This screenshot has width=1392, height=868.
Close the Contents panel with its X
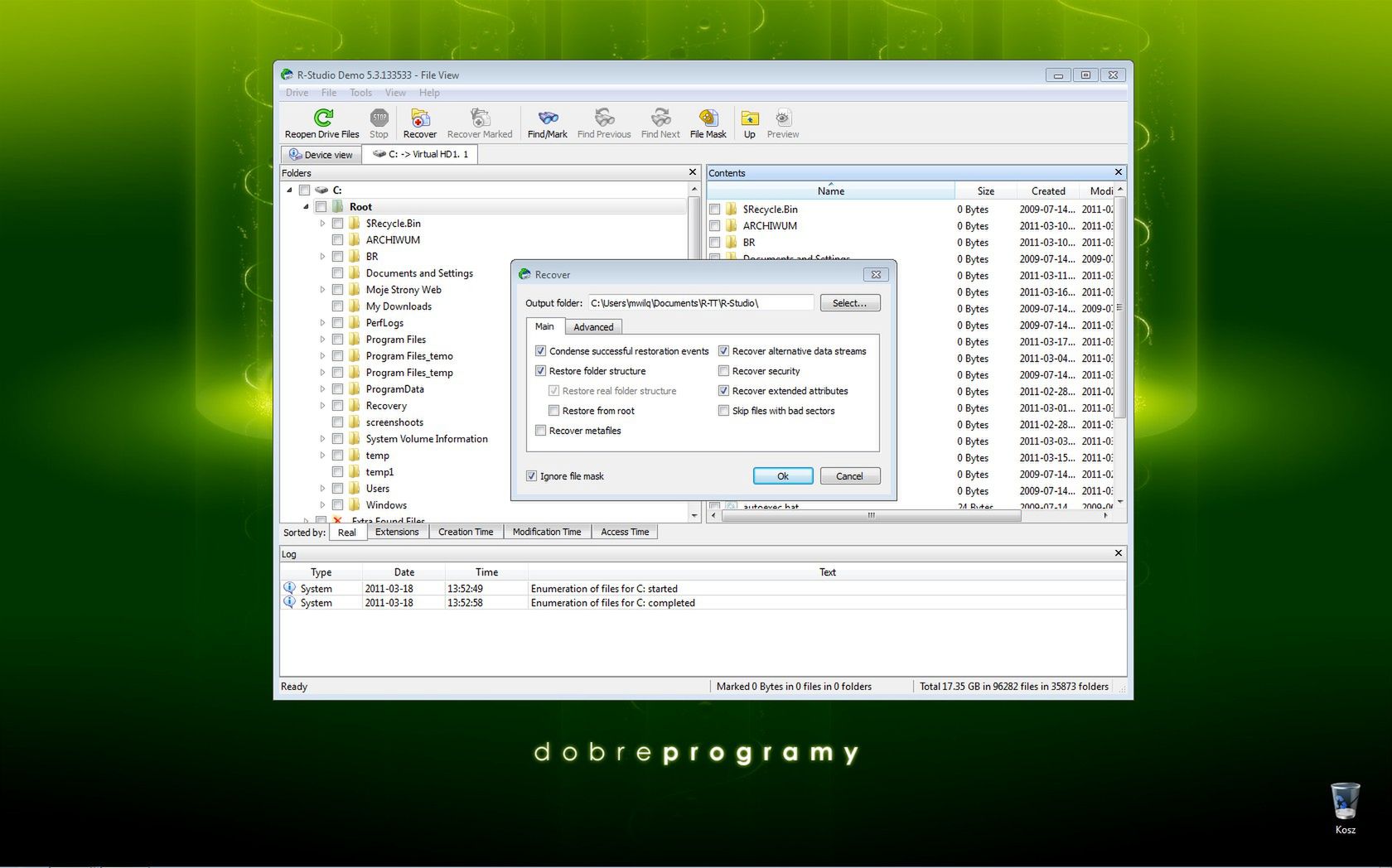click(1118, 172)
